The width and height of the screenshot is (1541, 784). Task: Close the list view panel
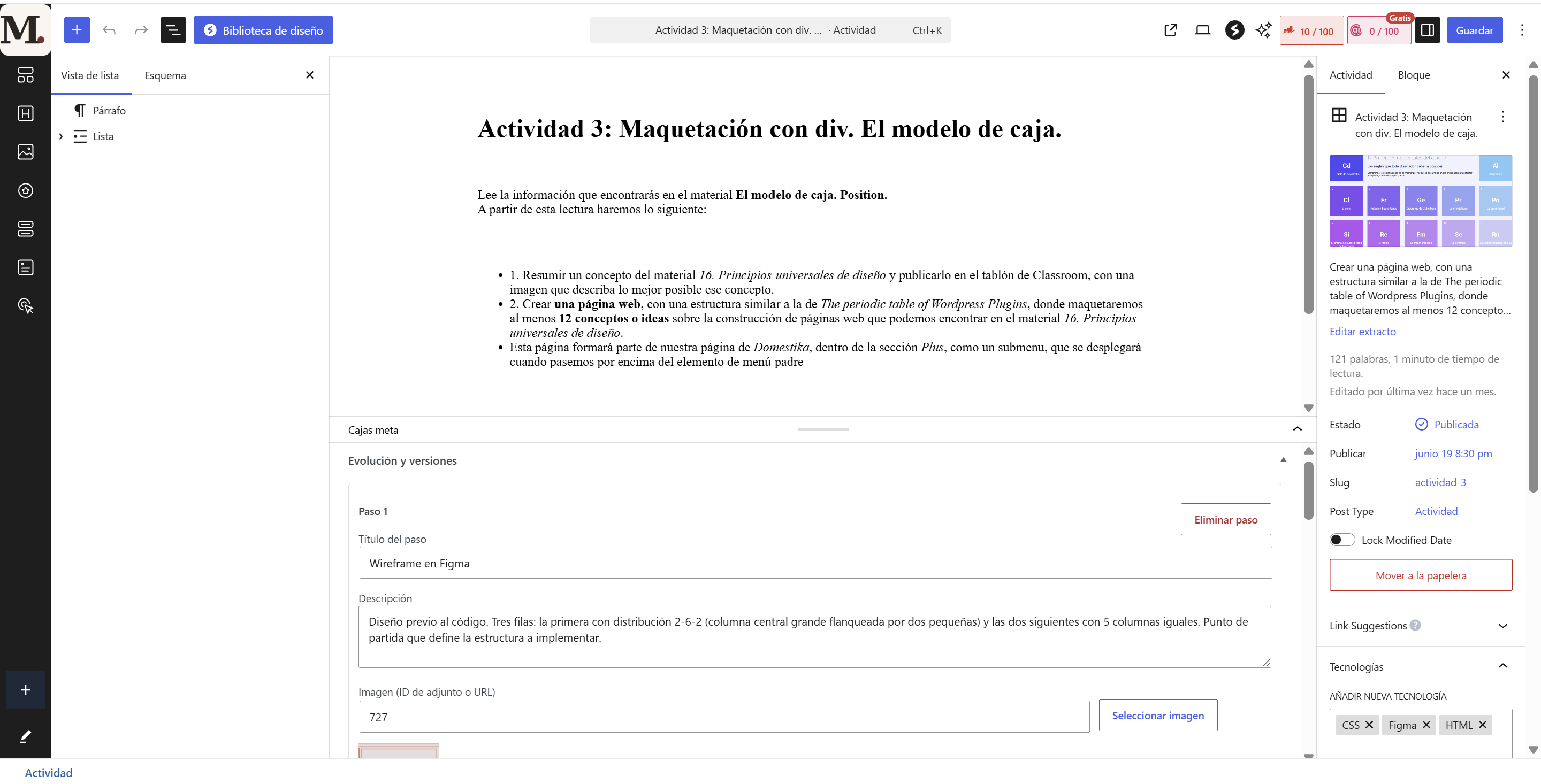(x=309, y=75)
